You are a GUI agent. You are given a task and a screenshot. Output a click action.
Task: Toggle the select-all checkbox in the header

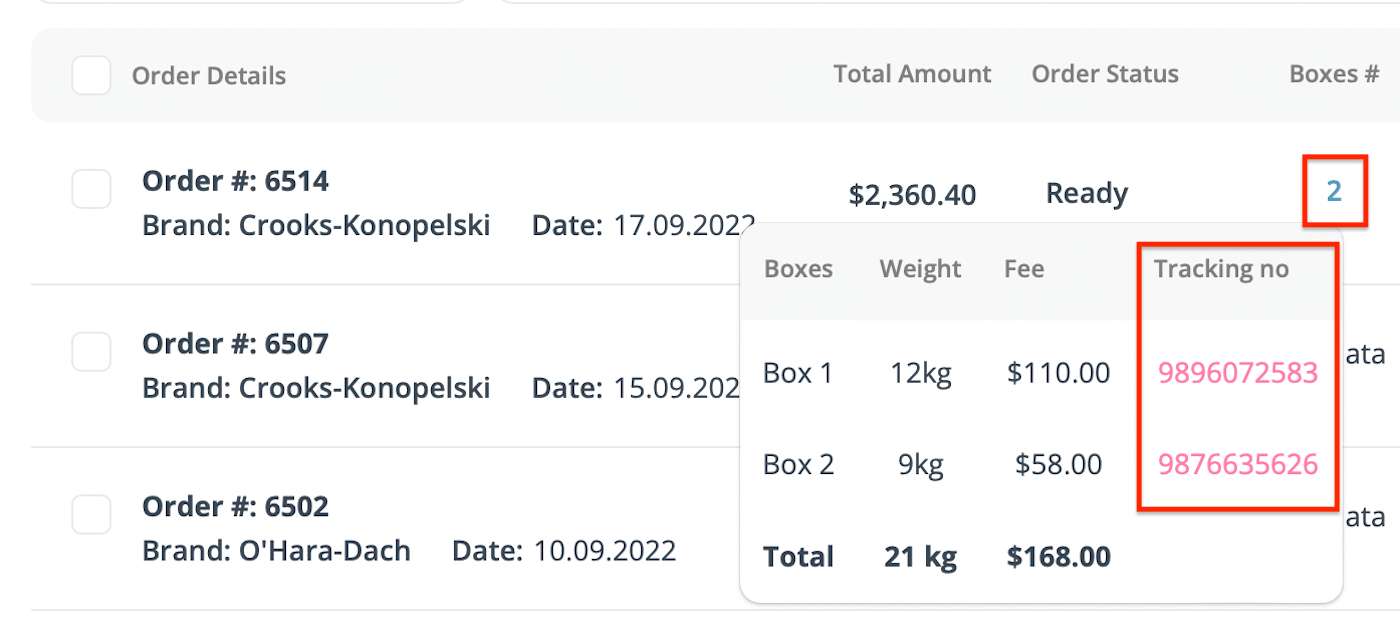pyautogui.click(x=91, y=75)
